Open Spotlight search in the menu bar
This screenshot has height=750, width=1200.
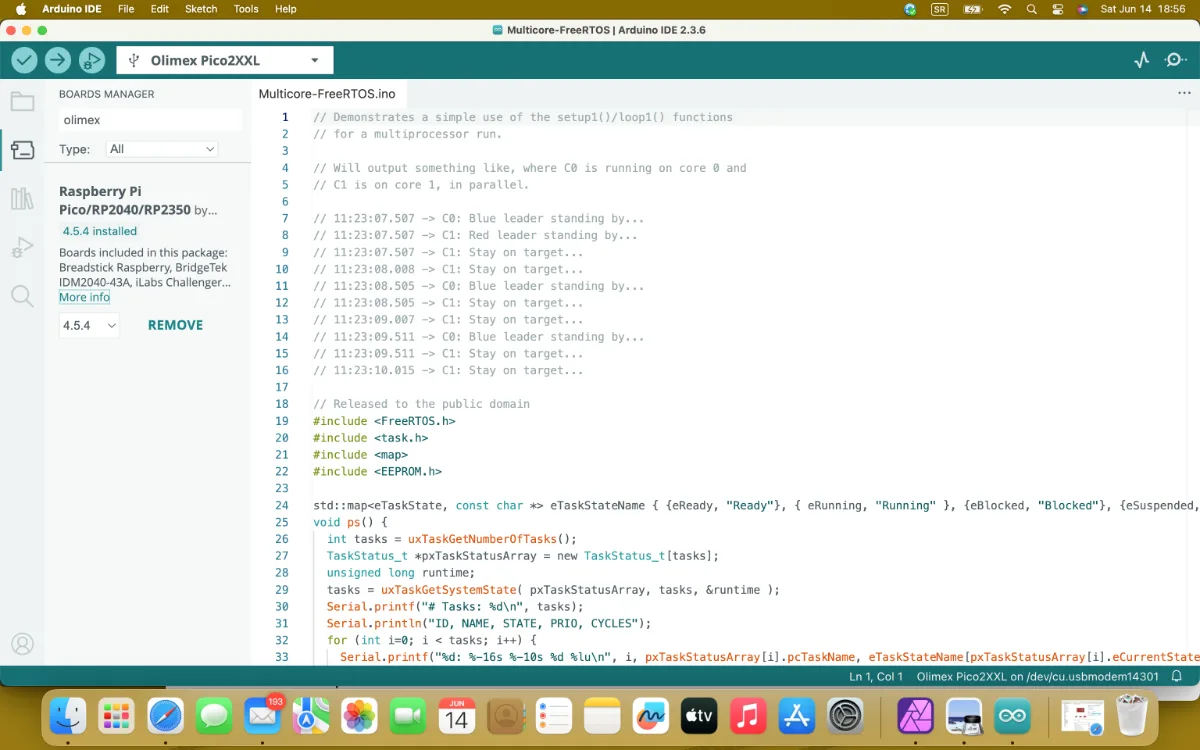tap(1032, 9)
